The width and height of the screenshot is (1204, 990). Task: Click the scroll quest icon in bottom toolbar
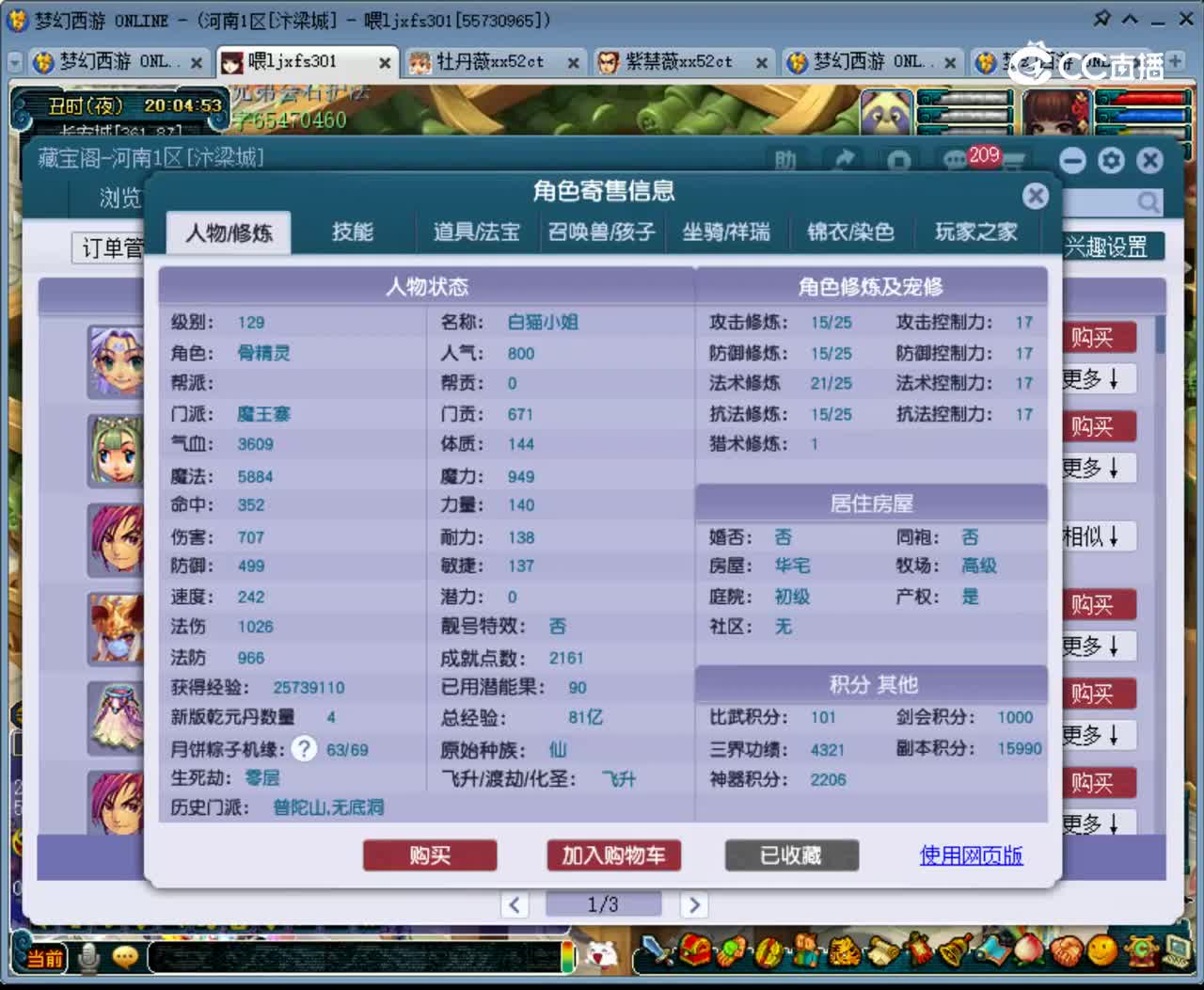(x=883, y=951)
